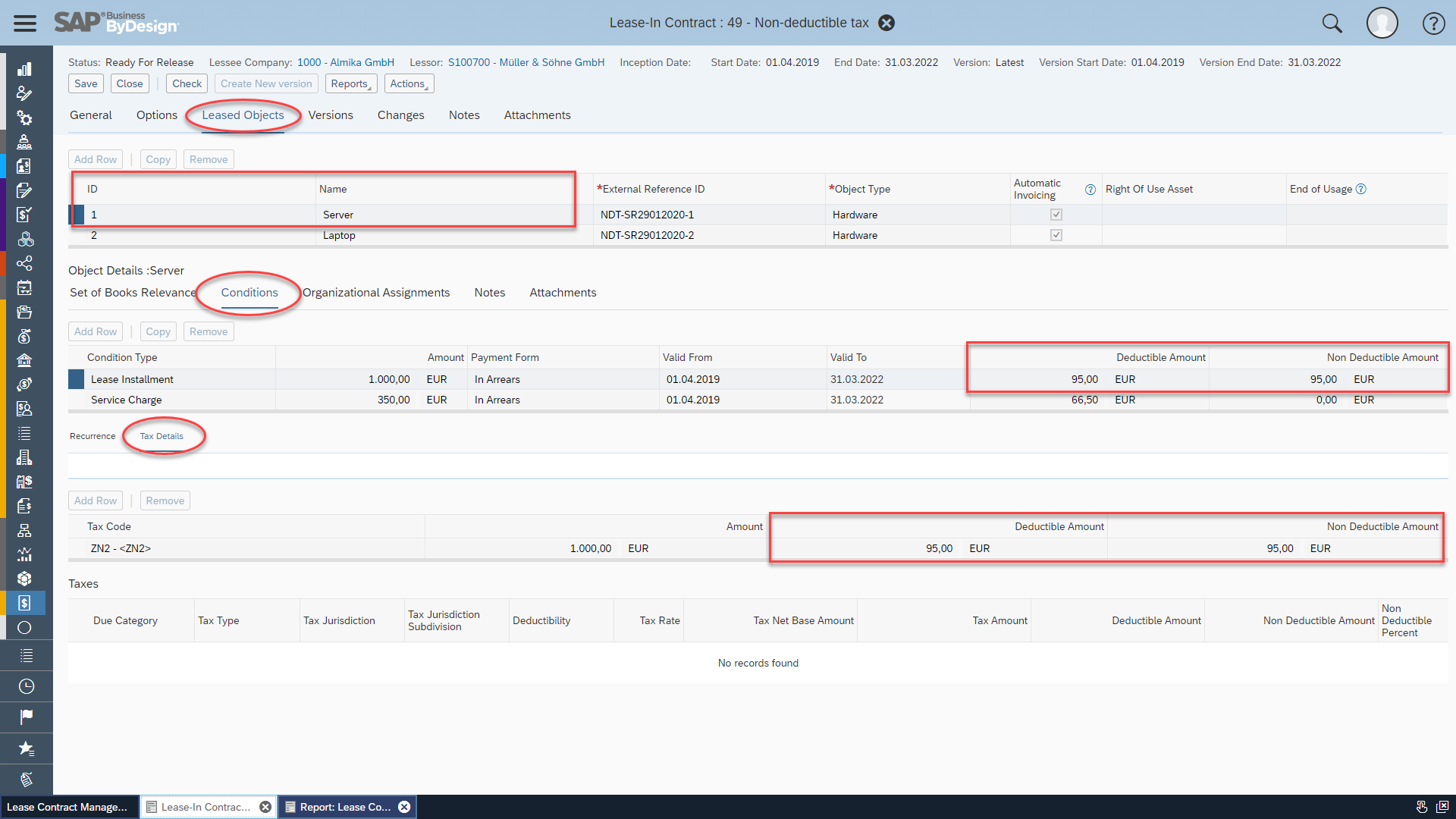The height and width of the screenshot is (819, 1456).
Task: Open the help question mark icon
Action: tap(1432, 23)
